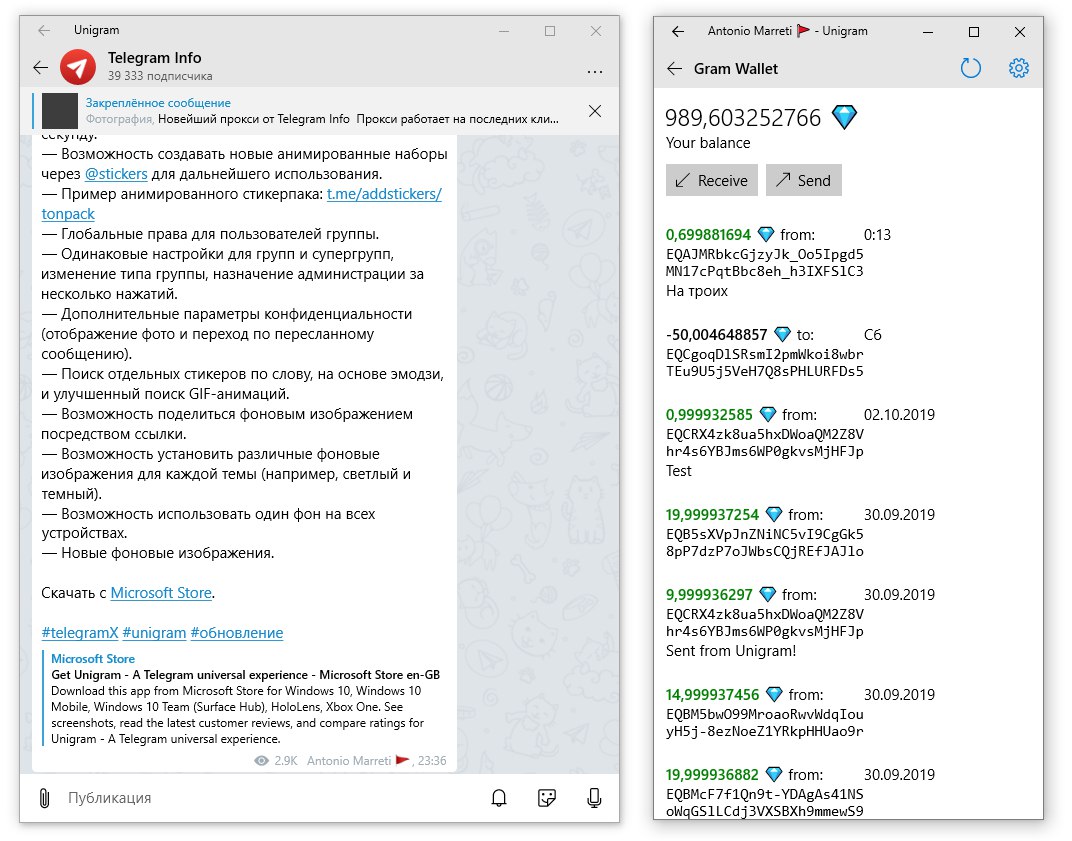Click the voice message microphone icon
The width and height of the screenshot is (1072, 841).
pos(594,798)
